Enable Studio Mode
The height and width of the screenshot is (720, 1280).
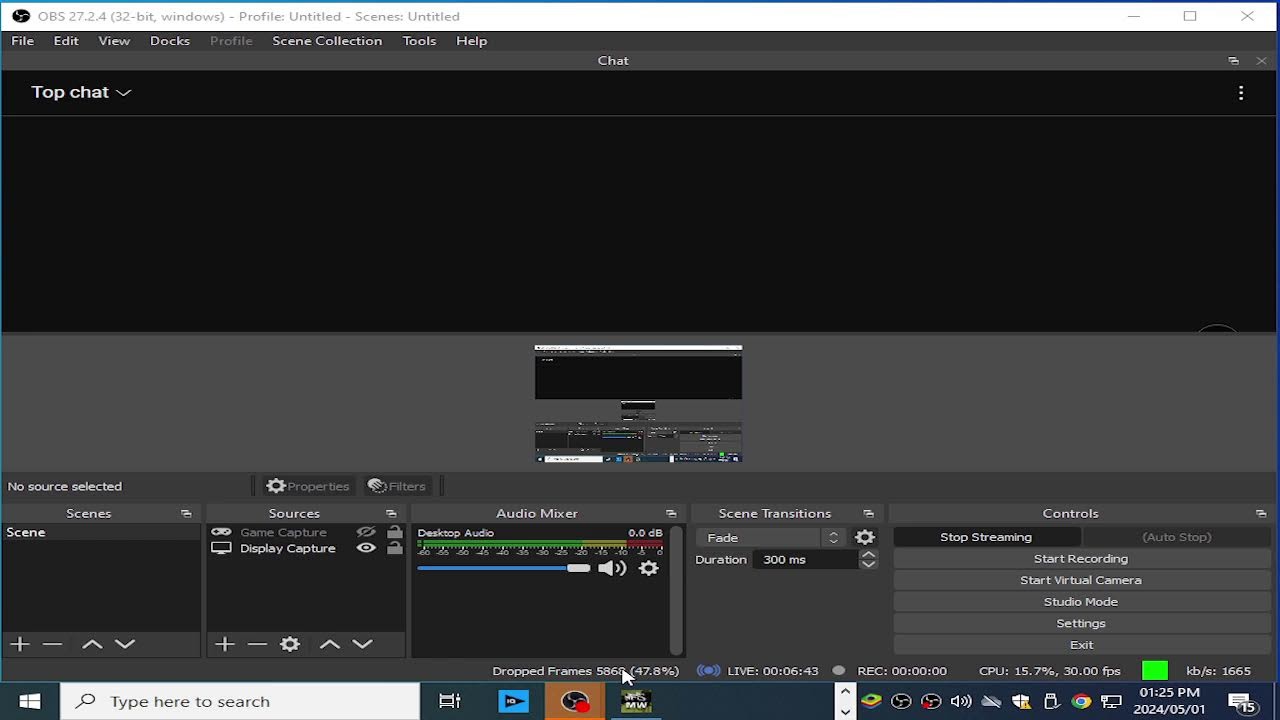1081,602
